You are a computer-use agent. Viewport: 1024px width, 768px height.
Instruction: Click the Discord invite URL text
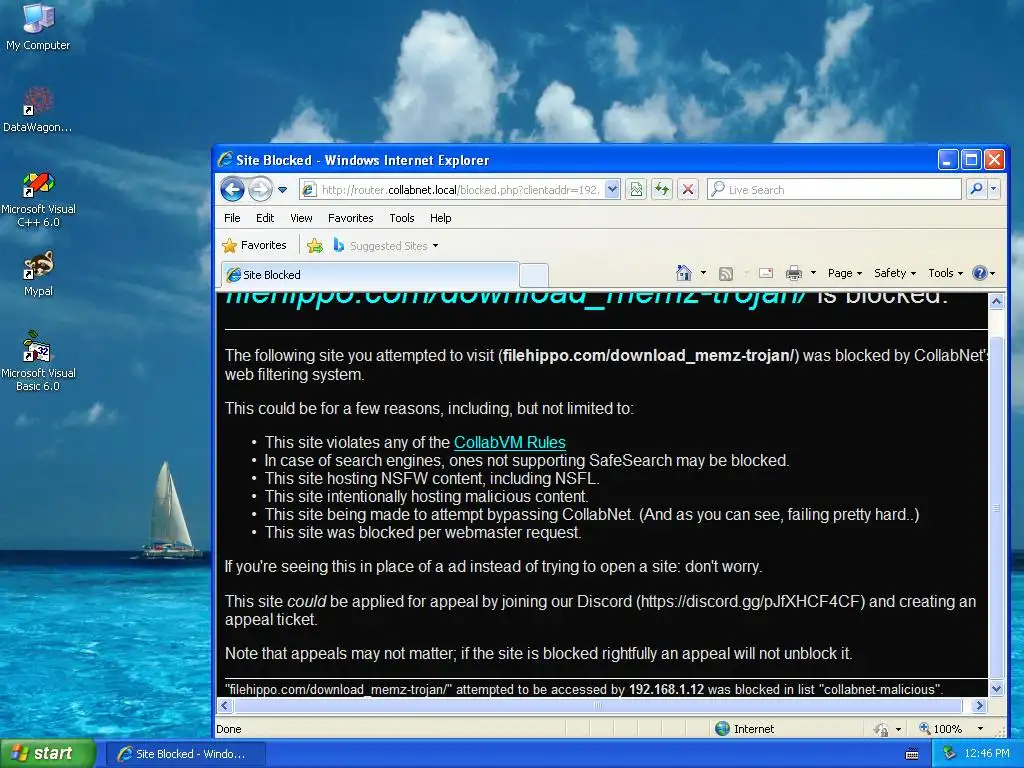tap(750, 601)
